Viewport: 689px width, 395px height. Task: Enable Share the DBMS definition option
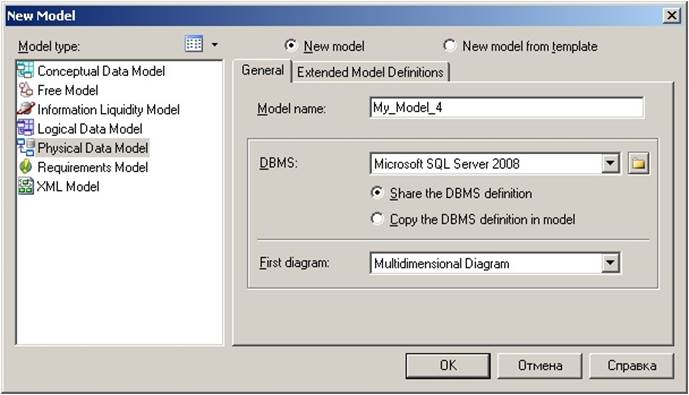point(377,192)
